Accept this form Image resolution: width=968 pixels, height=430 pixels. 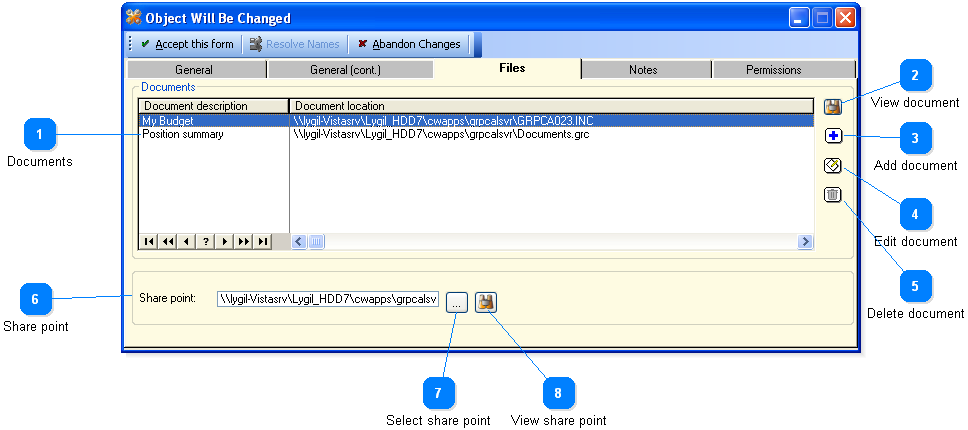pos(187,44)
